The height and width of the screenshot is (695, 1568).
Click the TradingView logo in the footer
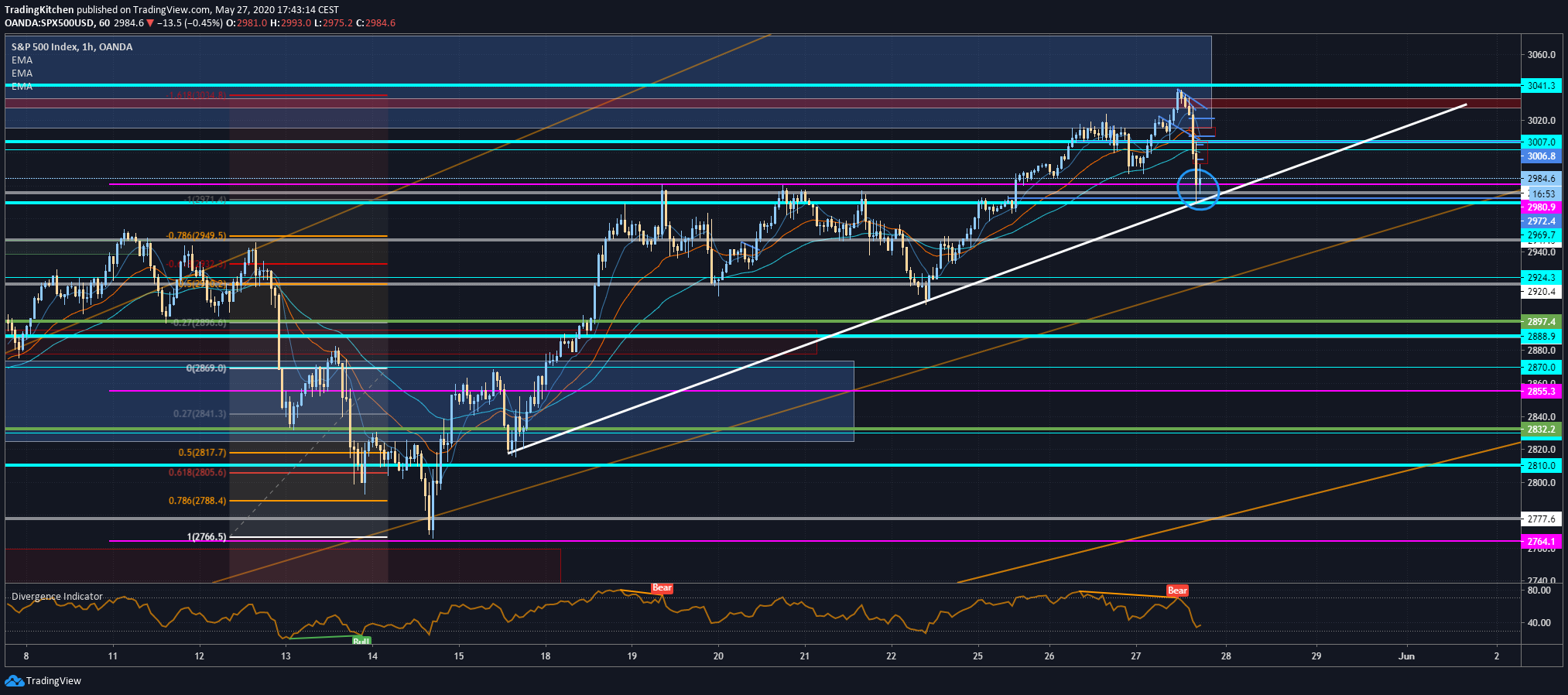point(43,681)
